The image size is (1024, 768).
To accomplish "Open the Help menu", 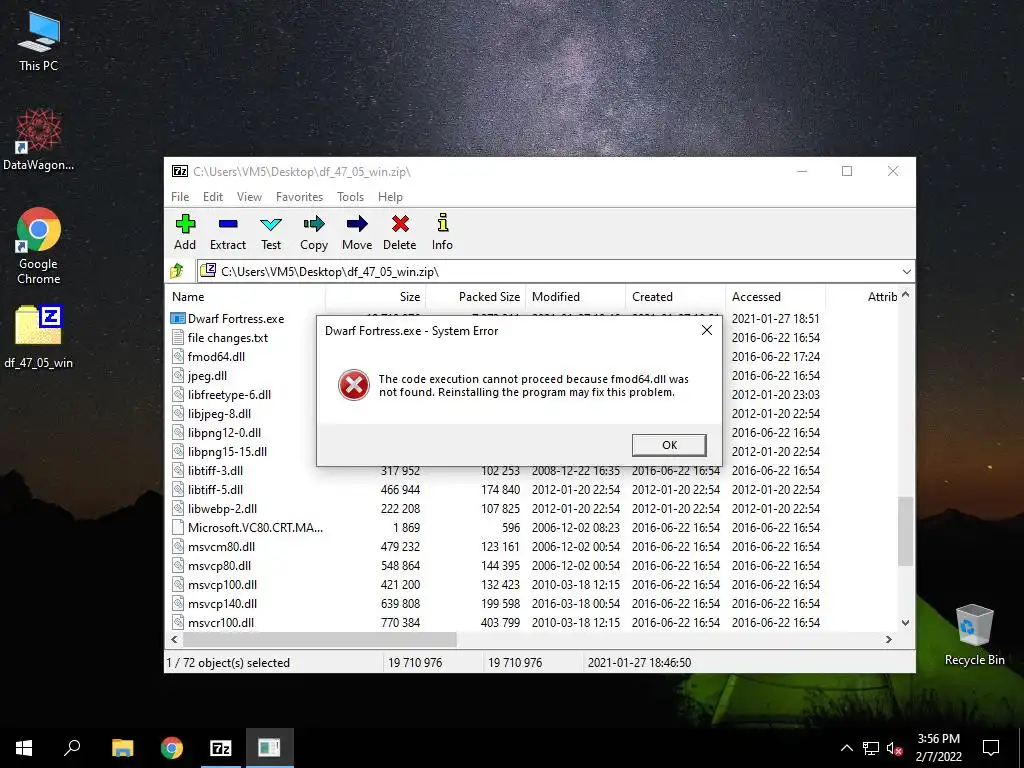I will click(x=390, y=197).
